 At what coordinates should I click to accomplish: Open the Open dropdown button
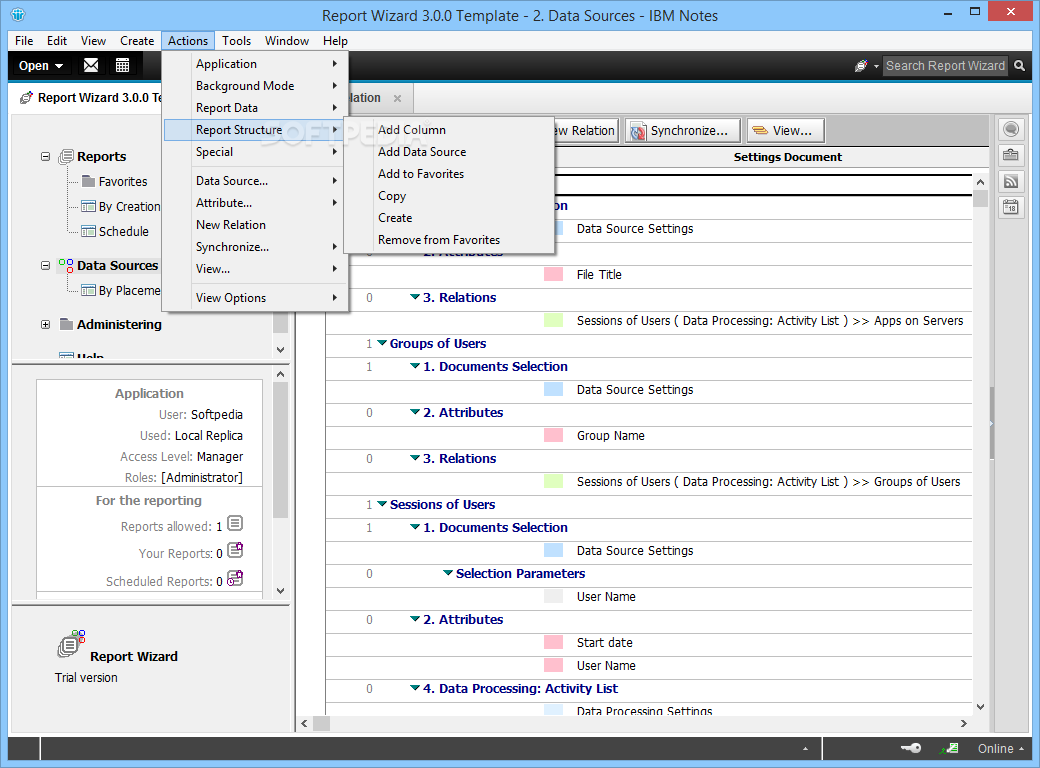[x=40, y=66]
